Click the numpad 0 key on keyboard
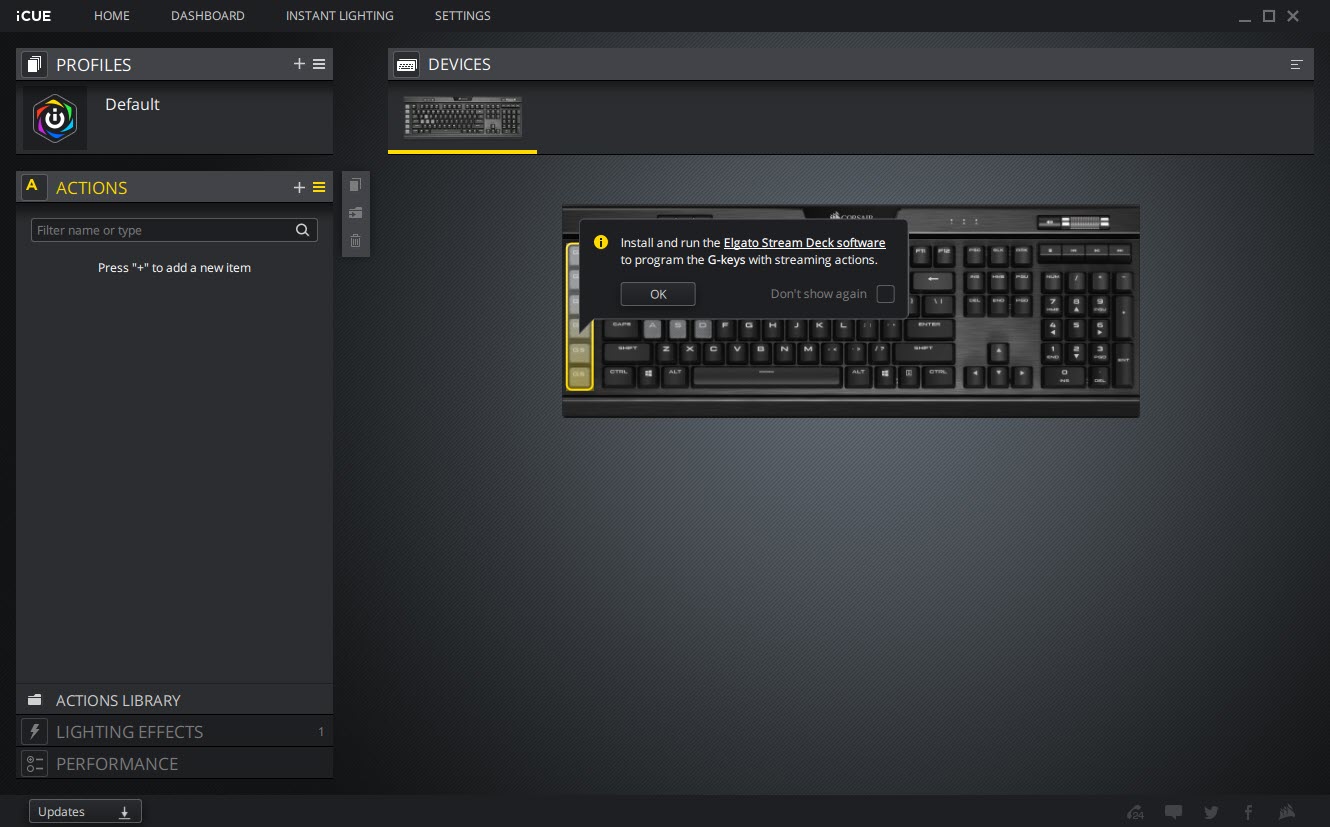Screen dimensions: 1330x827 point(1064,376)
